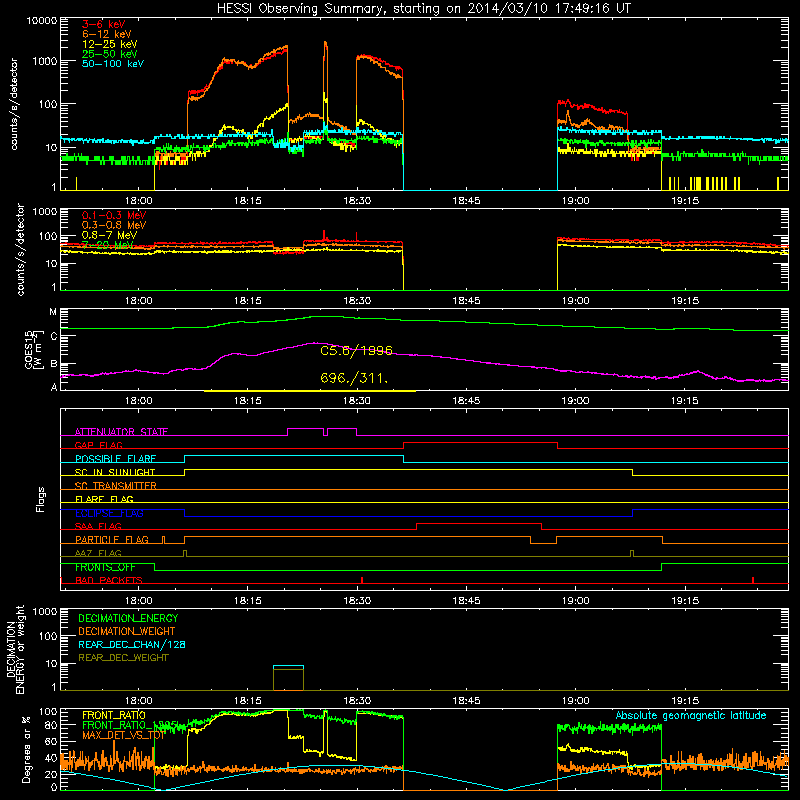Click the DECIMATION_ENERGY legend label
This screenshot has width=800, height=800.
[128, 618]
